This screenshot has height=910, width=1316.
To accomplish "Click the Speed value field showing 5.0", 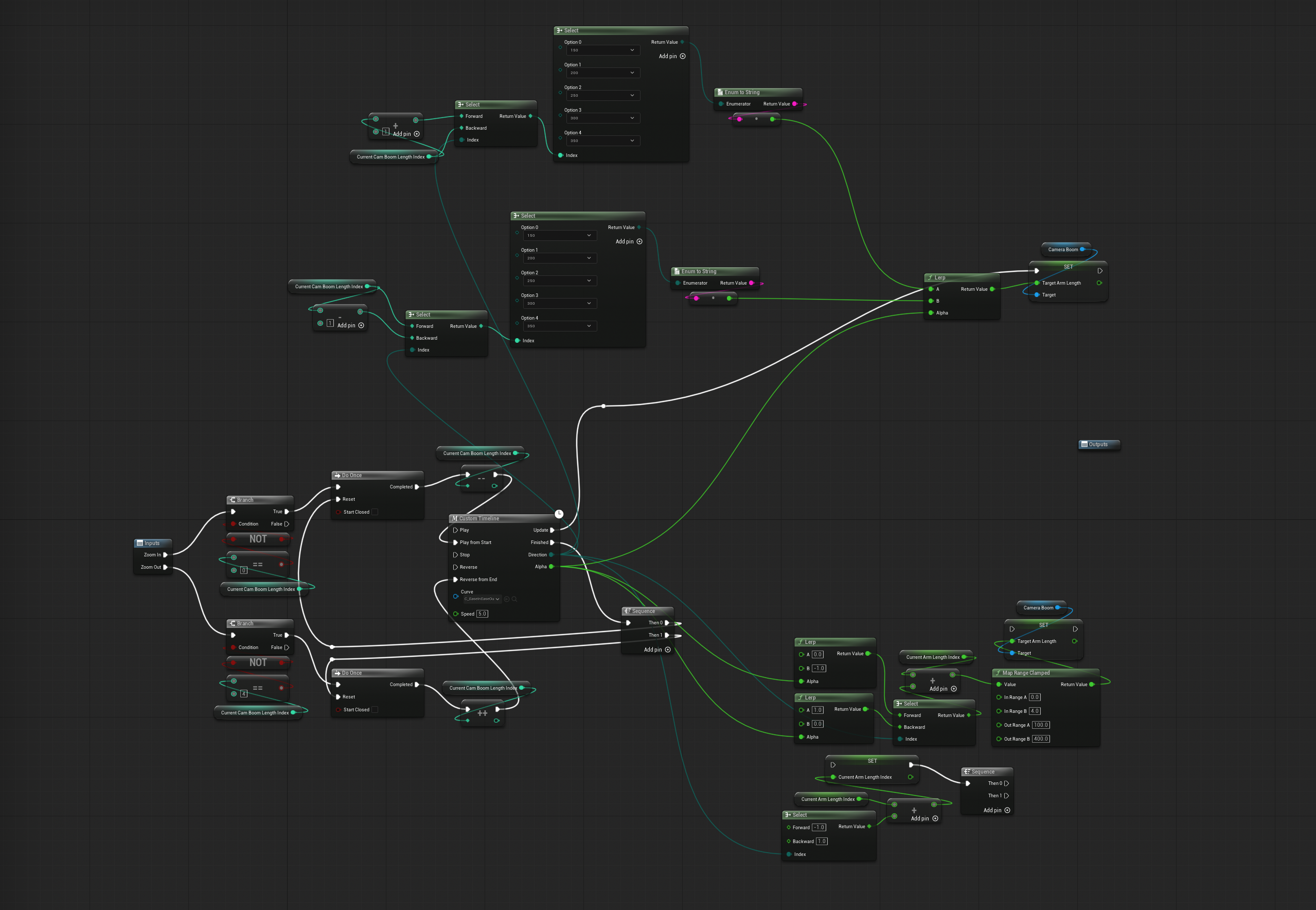I will pyautogui.click(x=482, y=614).
